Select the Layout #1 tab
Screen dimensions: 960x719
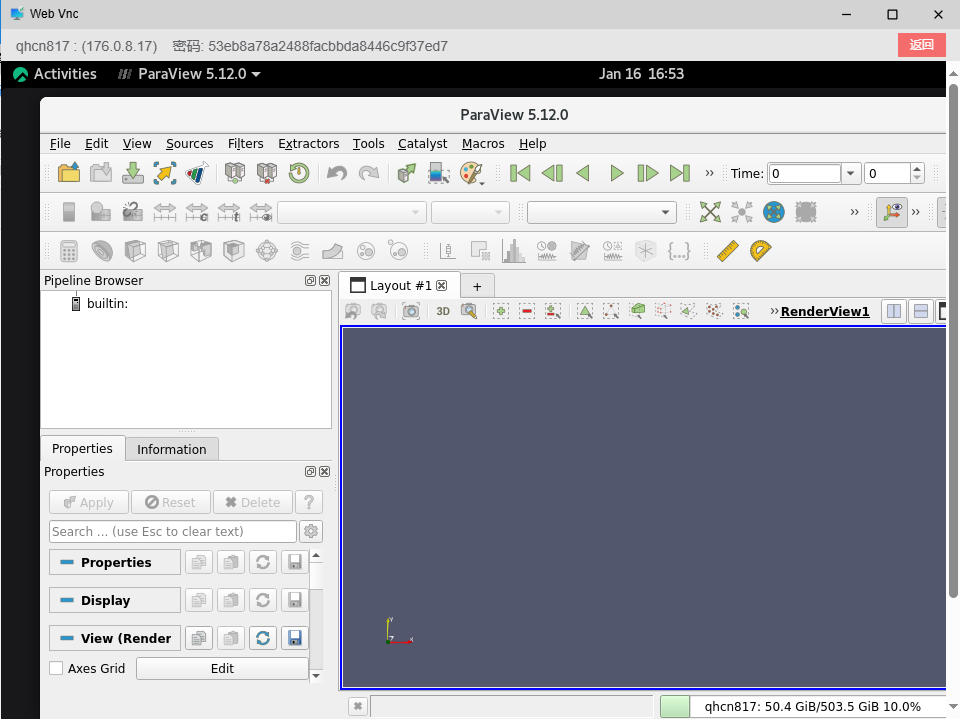coord(400,285)
